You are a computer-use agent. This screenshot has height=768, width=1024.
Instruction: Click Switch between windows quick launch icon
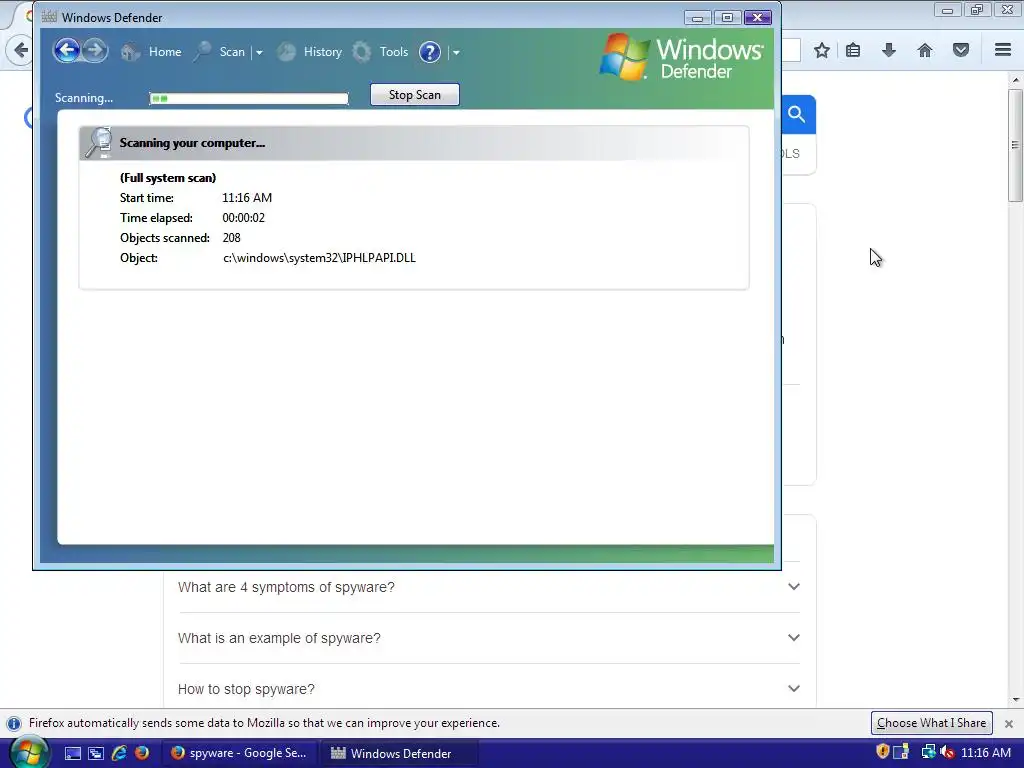coord(96,753)
